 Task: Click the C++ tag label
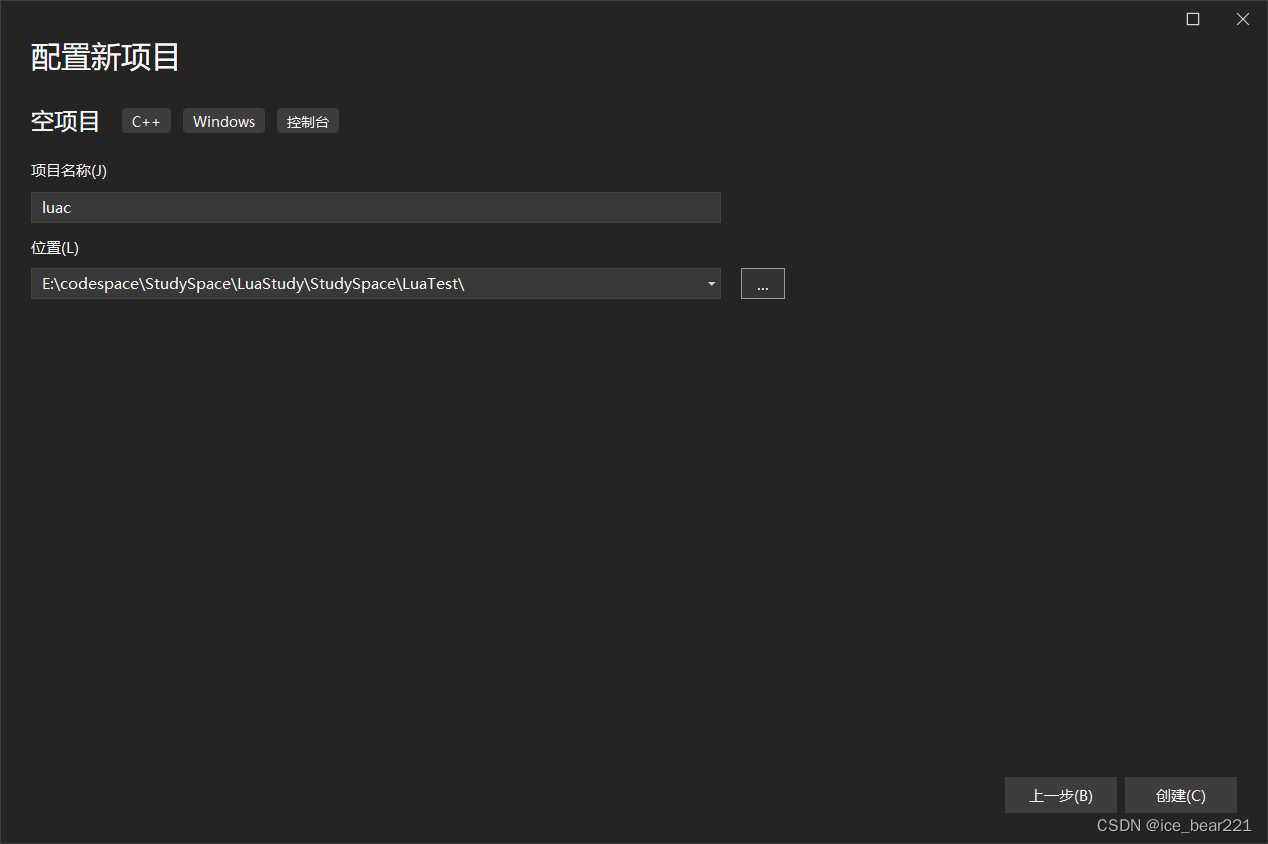tap(146, 120)
